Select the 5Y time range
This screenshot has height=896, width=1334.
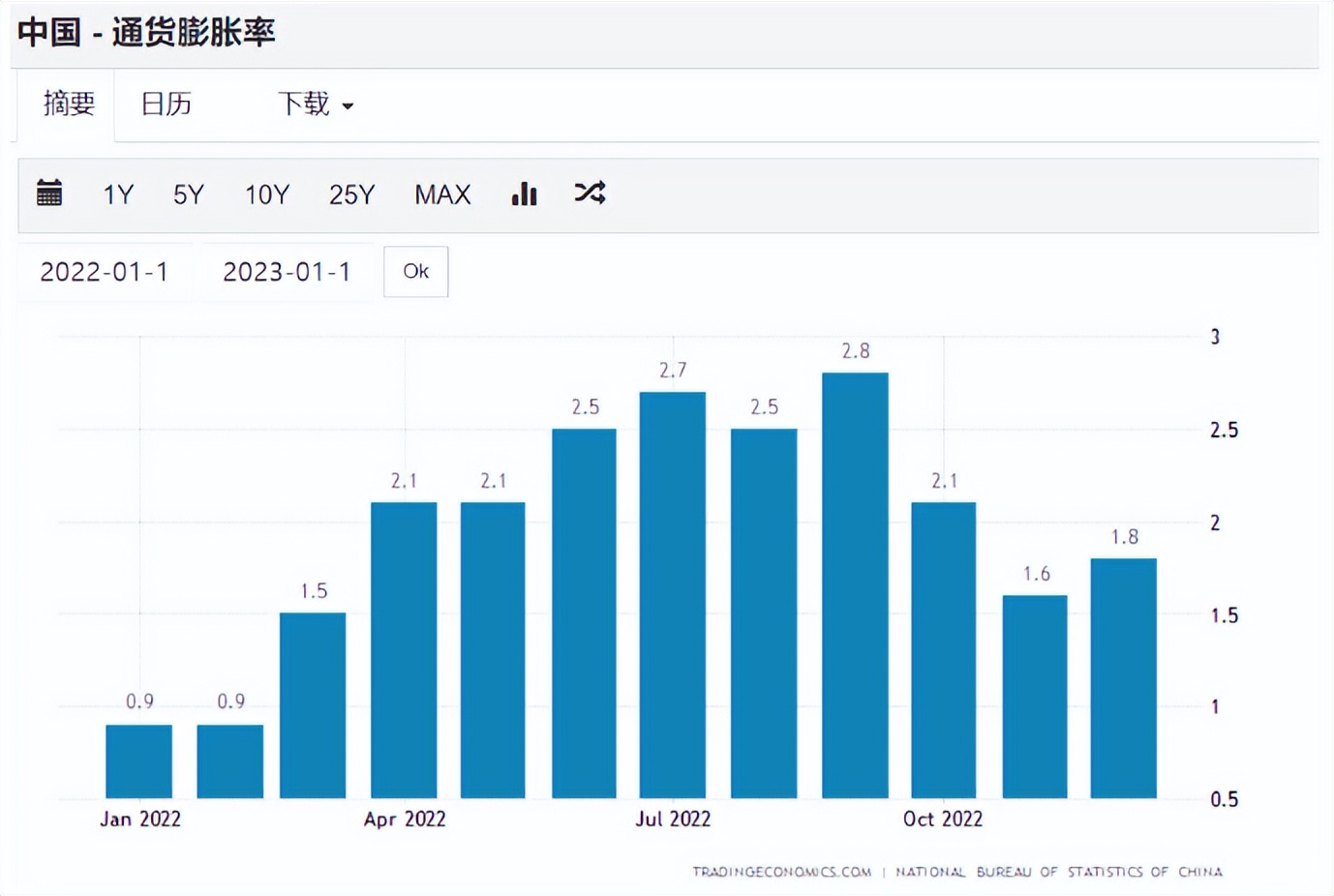click(x=189, y=194)
